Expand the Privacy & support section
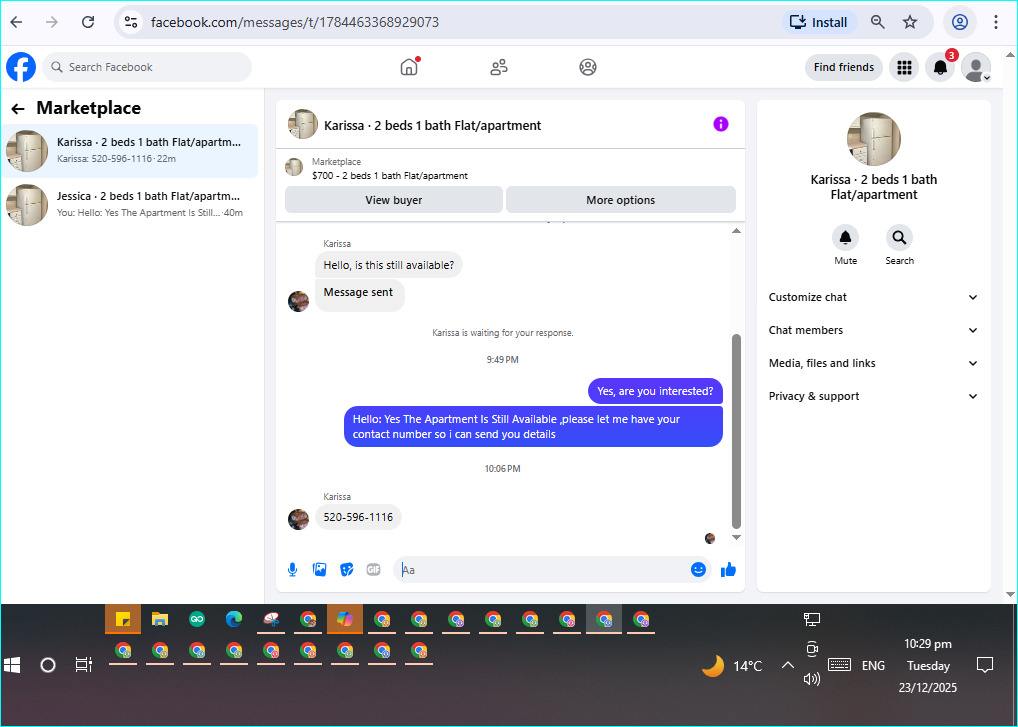The width and height of the screenshot is (1018, 727). [873, 397]
